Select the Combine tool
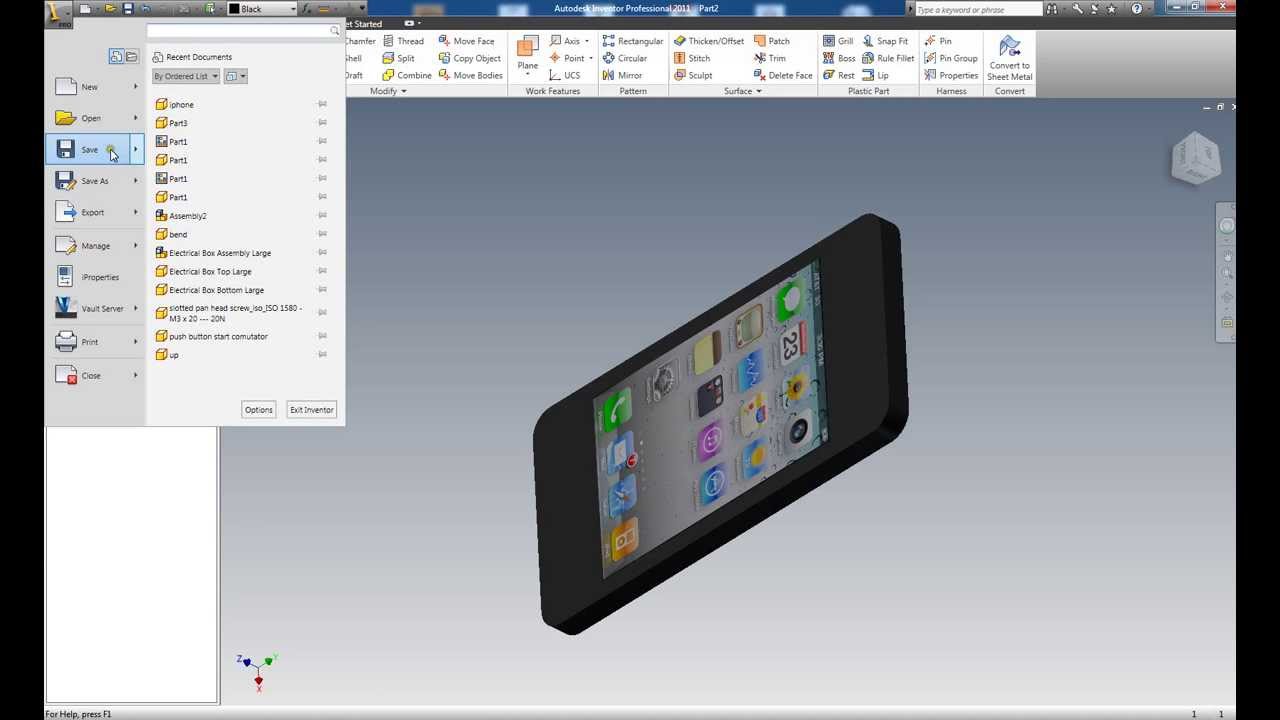The height and width of the screenshot is (720, 1280). (406, 75)
